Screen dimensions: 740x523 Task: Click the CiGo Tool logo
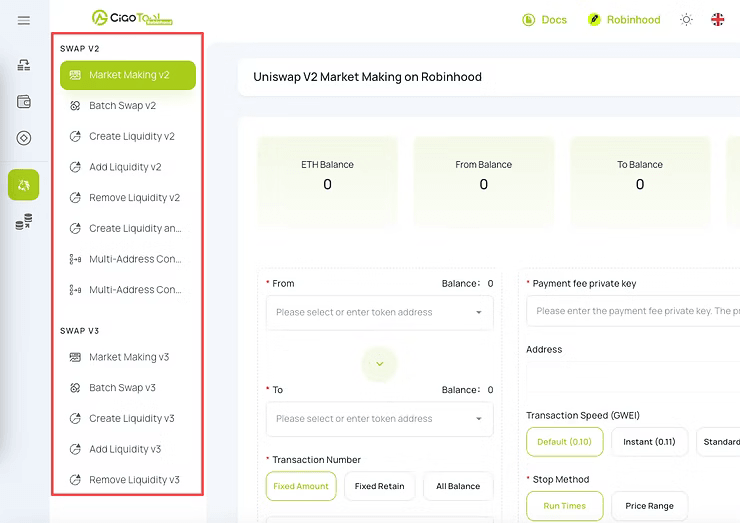(132, 18)
